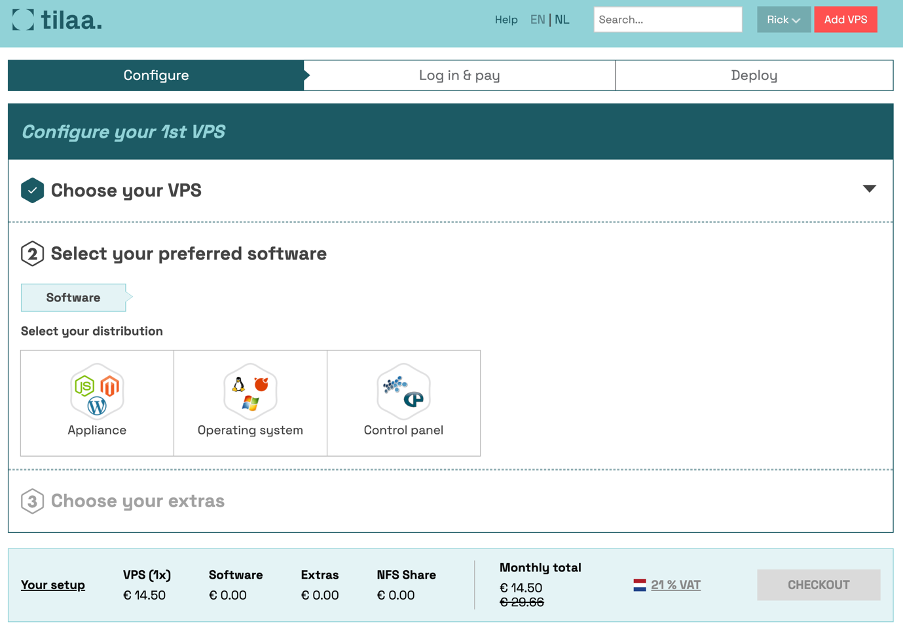
Task: Open the Your setup link
Action: 53,585
